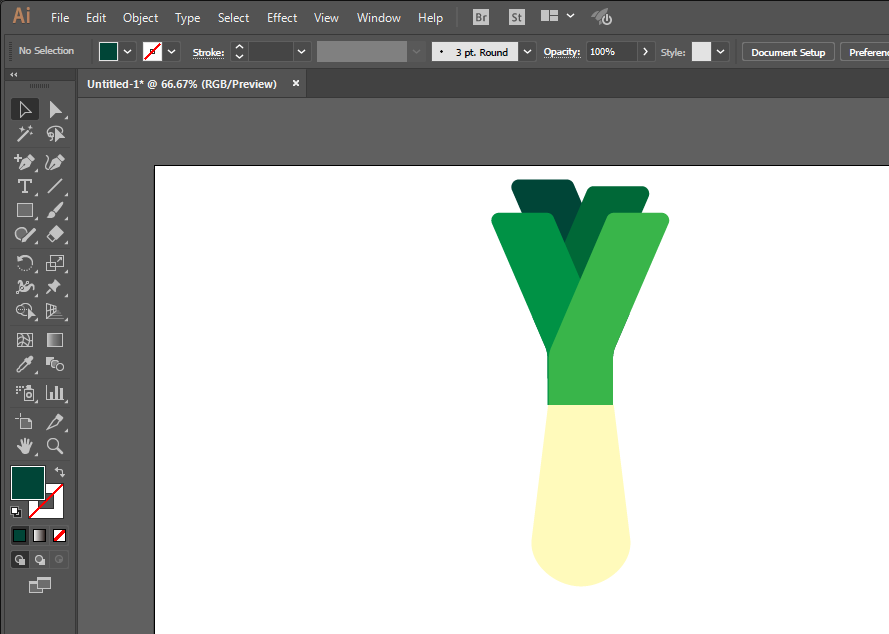
Task: Click the Document Setup button
Action: 788,52
